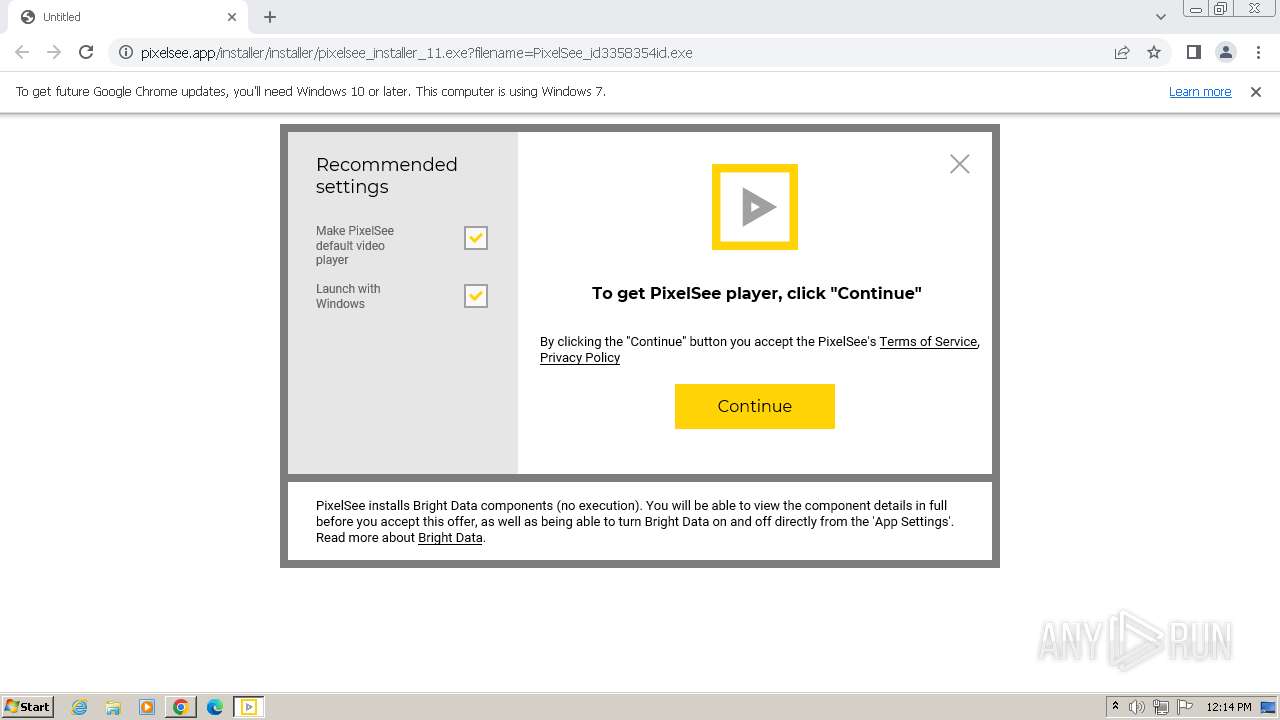Uncheck Launch with Windows option
This screenshot has height=720, width=1280.
click(476, 296)
